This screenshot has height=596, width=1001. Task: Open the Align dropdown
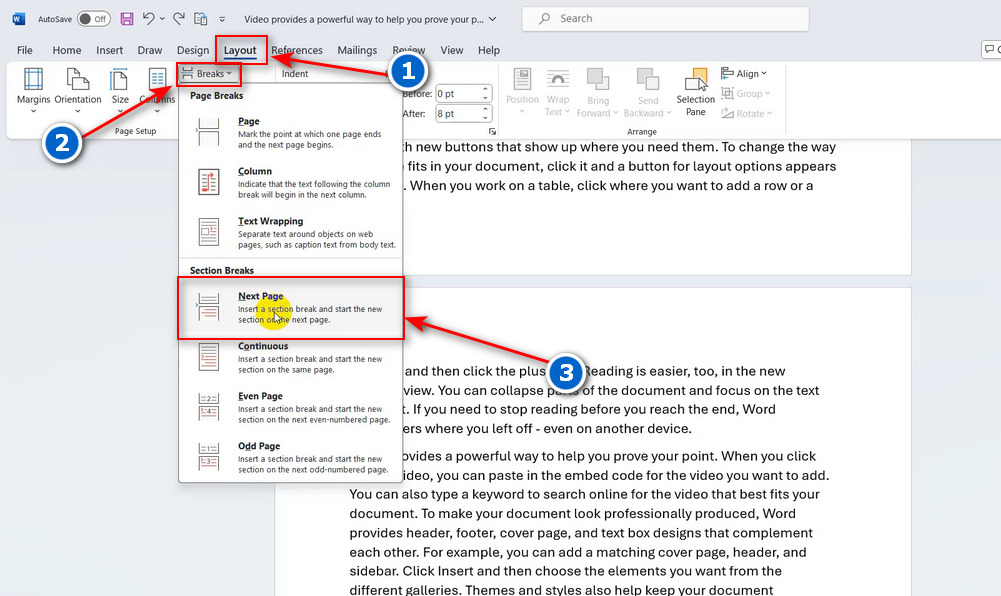tap(751, 74)
